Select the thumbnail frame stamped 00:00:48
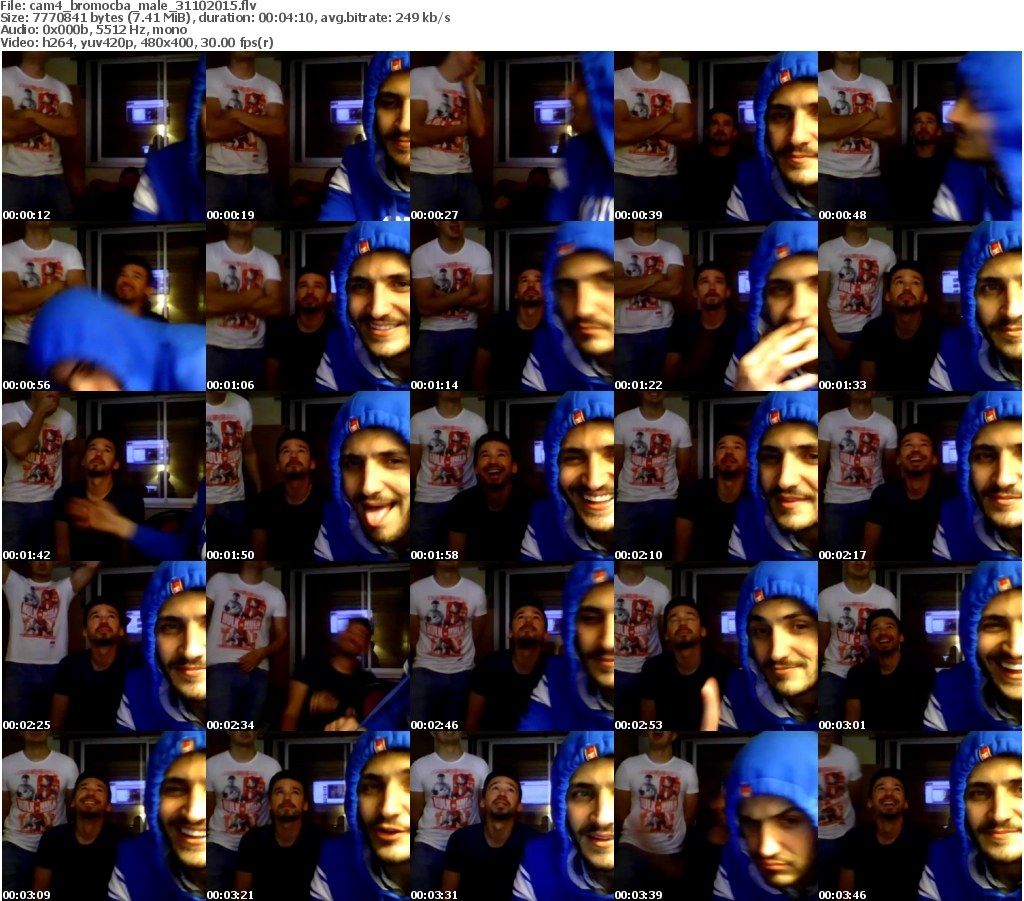1024x901 pixels. click(x=920, y=136)
